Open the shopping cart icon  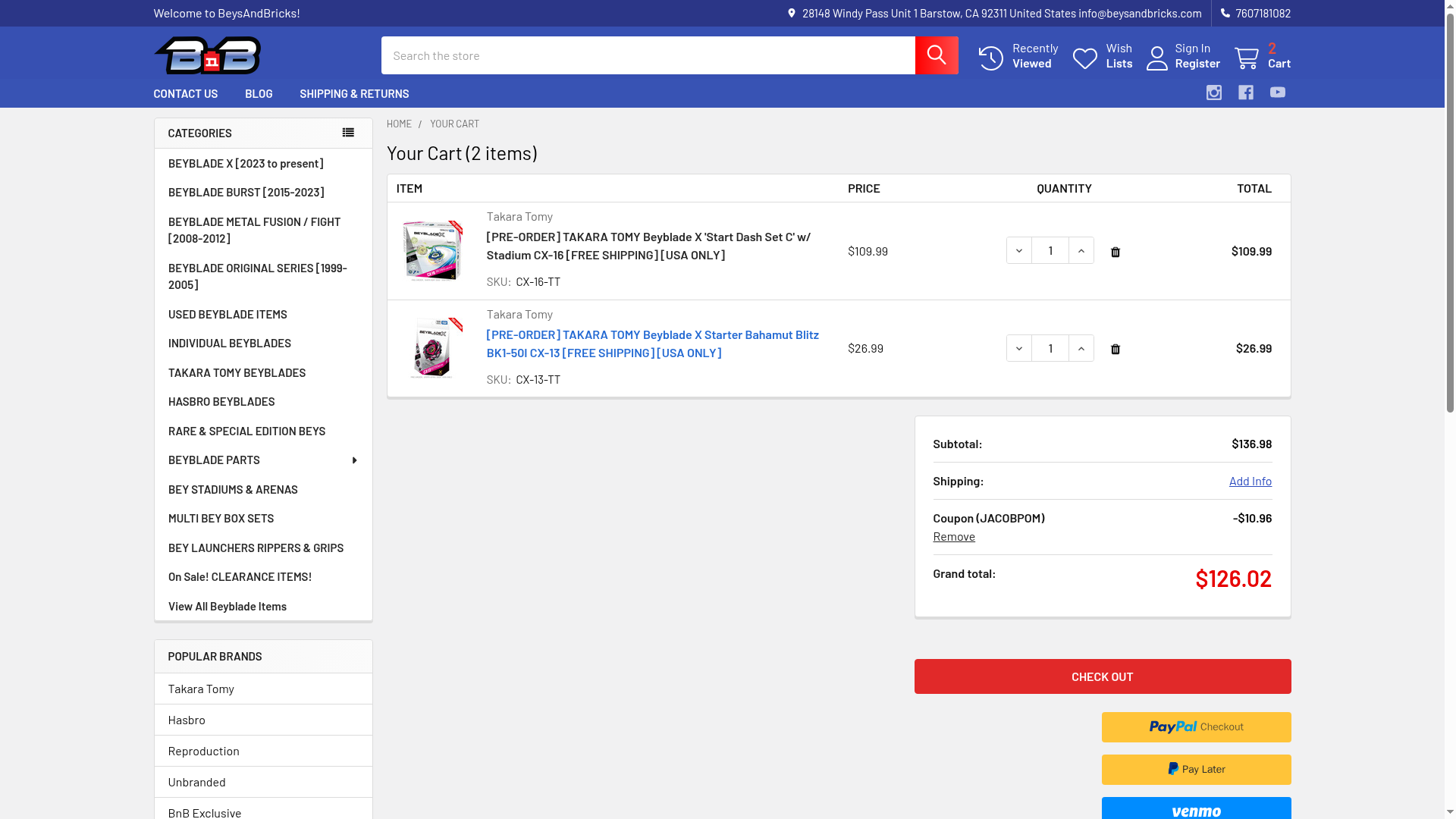point(1246,58)
